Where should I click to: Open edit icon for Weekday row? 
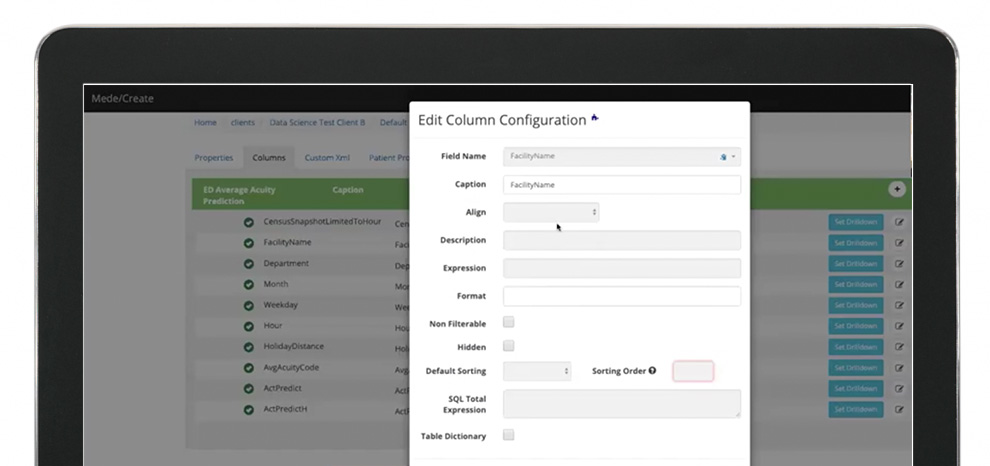click(x=899, y=305)
